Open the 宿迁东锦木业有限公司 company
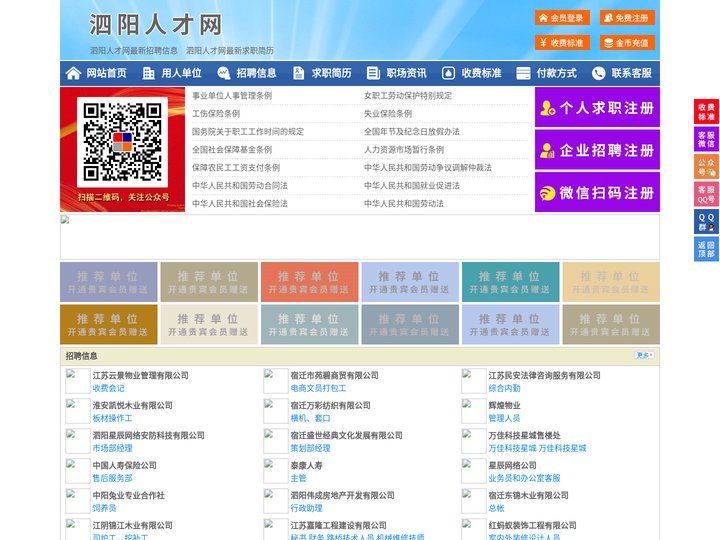The image size is (720, 540). [528, 495]
